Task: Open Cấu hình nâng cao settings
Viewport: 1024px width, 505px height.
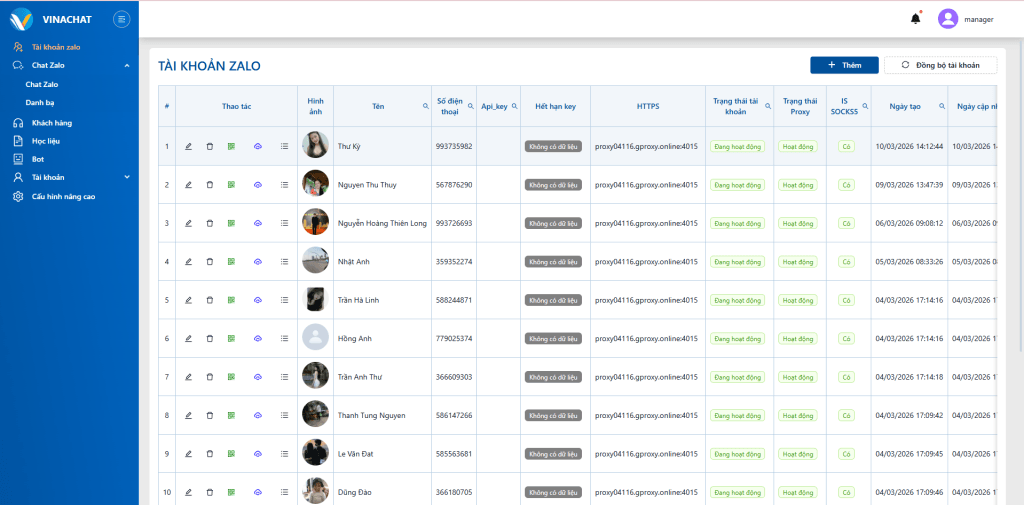Action: coord(63,196)
